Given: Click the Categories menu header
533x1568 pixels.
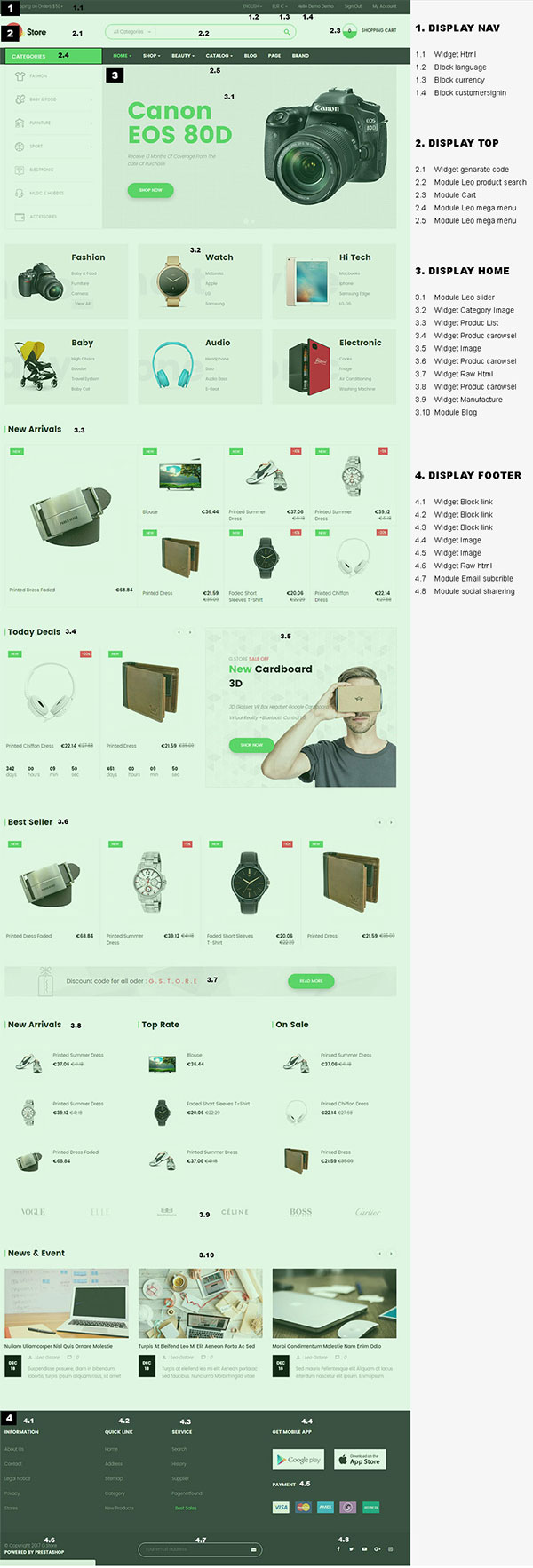Looking at the screenshot, I should point(52,56).
